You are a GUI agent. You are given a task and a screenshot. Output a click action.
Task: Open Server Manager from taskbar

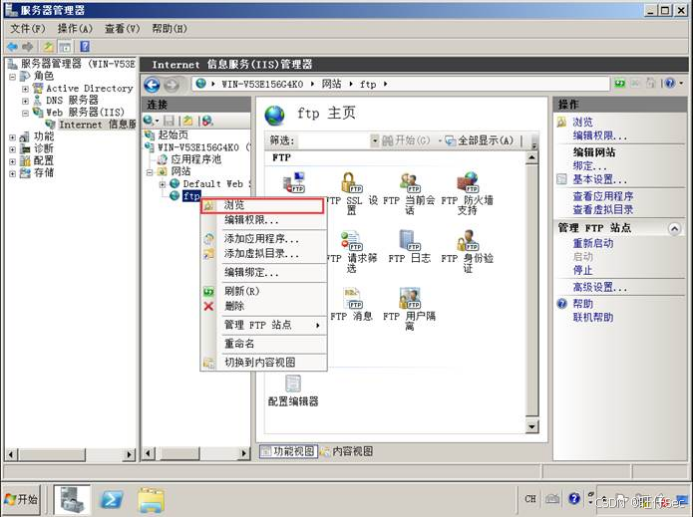[72, 500]
